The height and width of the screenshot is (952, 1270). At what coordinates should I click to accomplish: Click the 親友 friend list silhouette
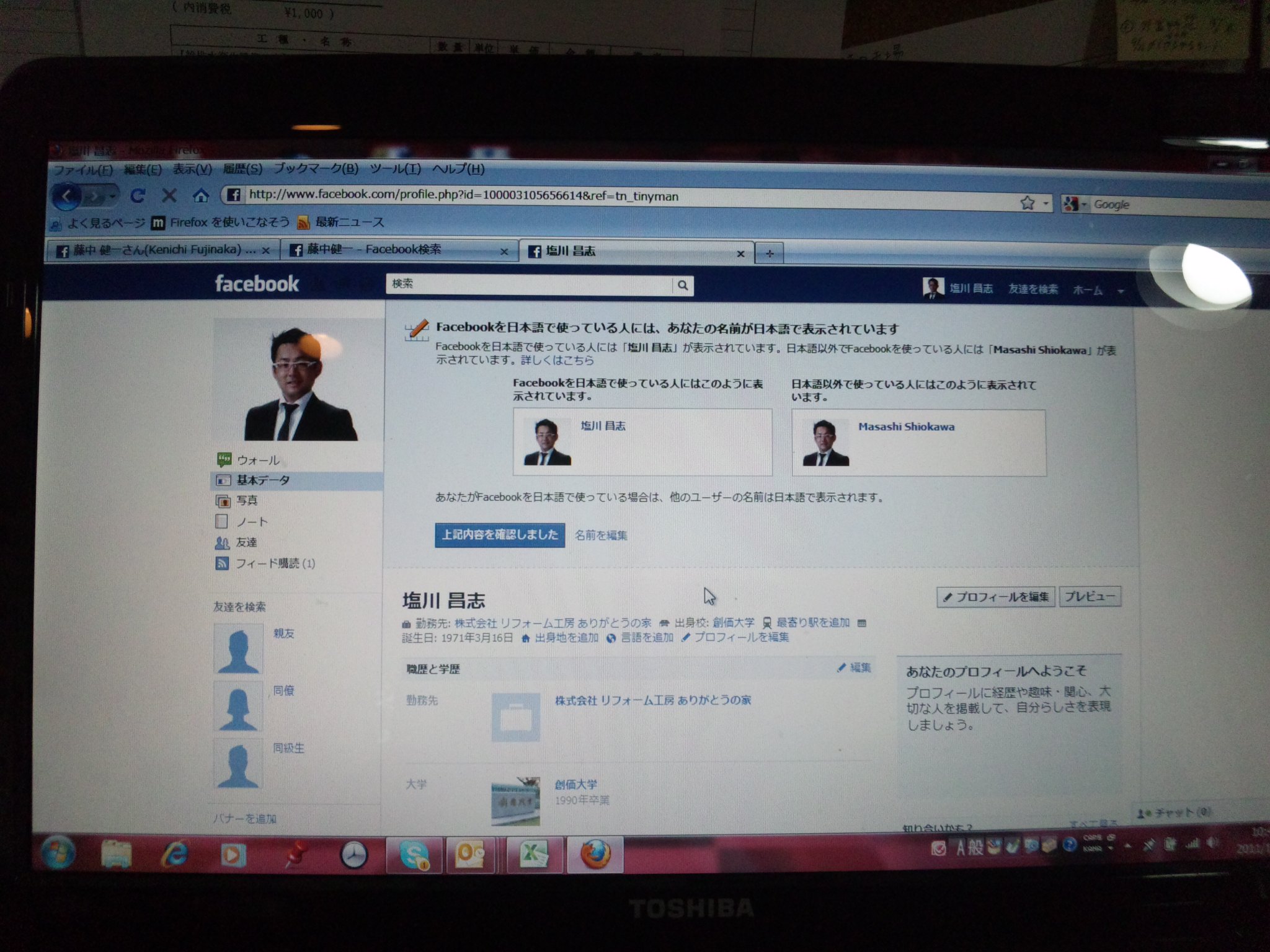click(238, 649)
